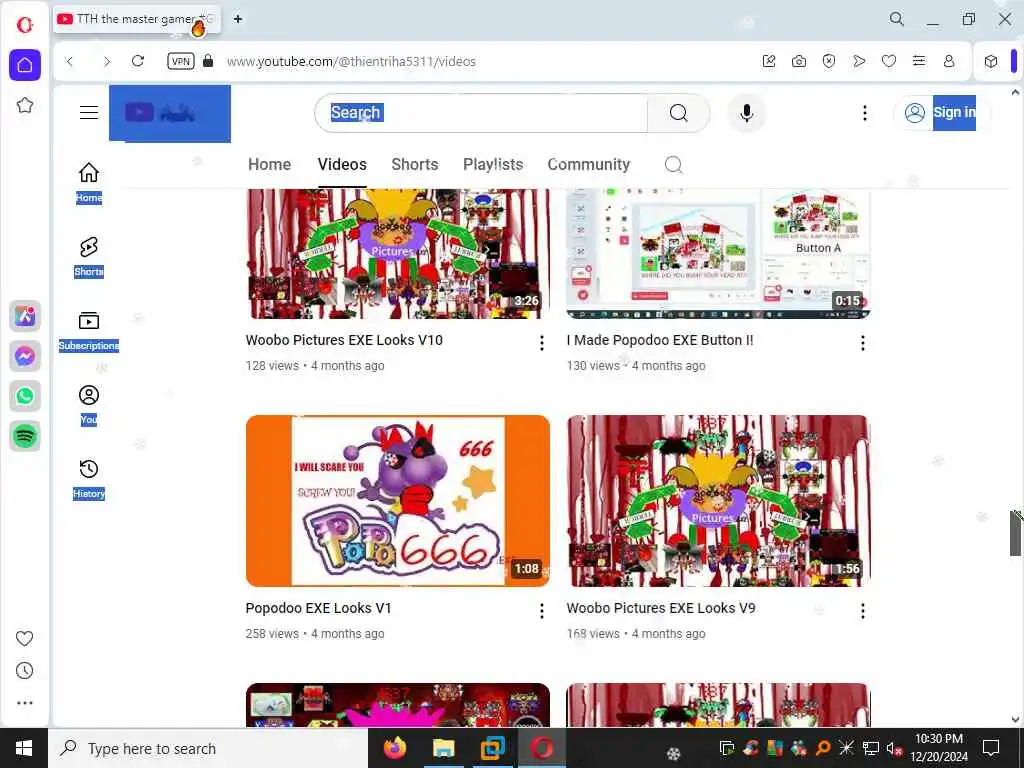Open Opera sidebar history clock icon
Viewport: 1024px width, 768px height.
point(24,671)
